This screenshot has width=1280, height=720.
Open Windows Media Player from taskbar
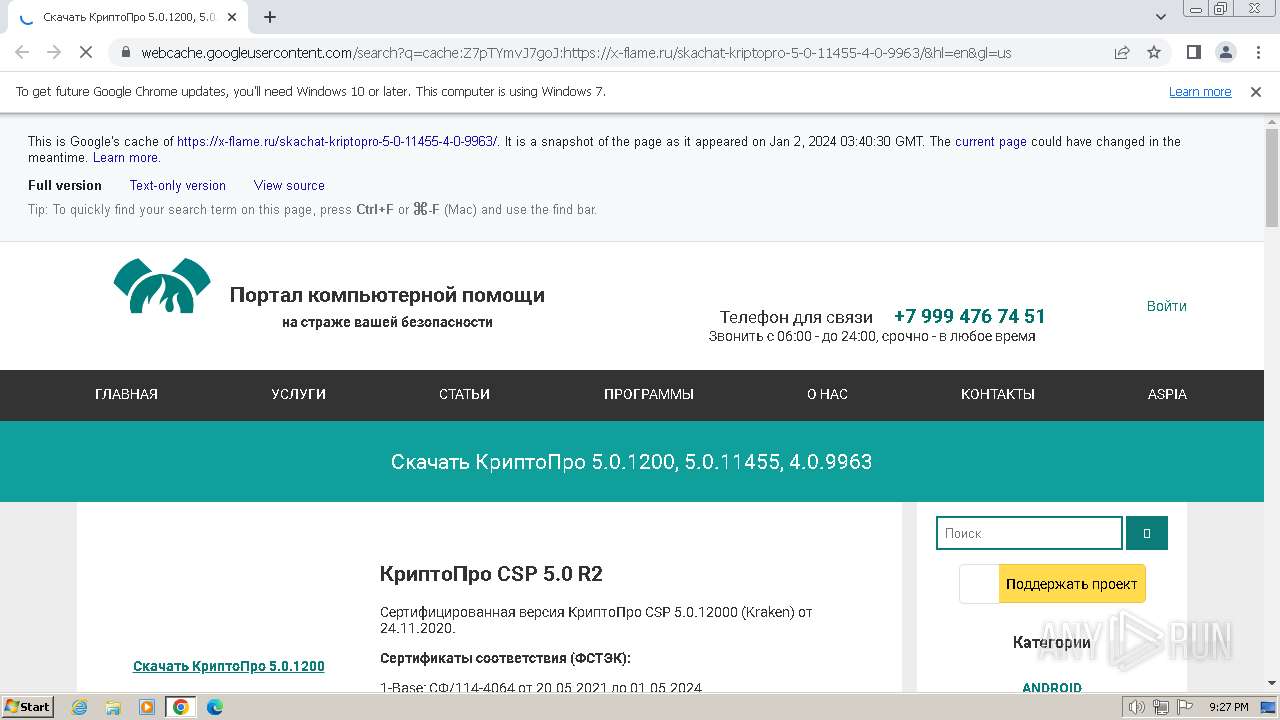coord(147,707)
